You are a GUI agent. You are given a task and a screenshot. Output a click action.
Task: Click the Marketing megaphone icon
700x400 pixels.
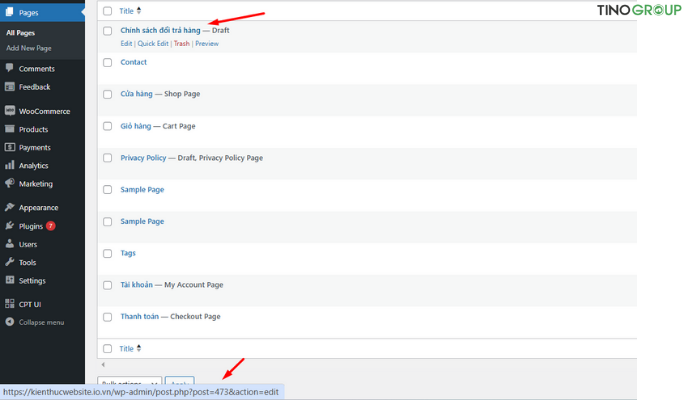click(x=9, y=183)
